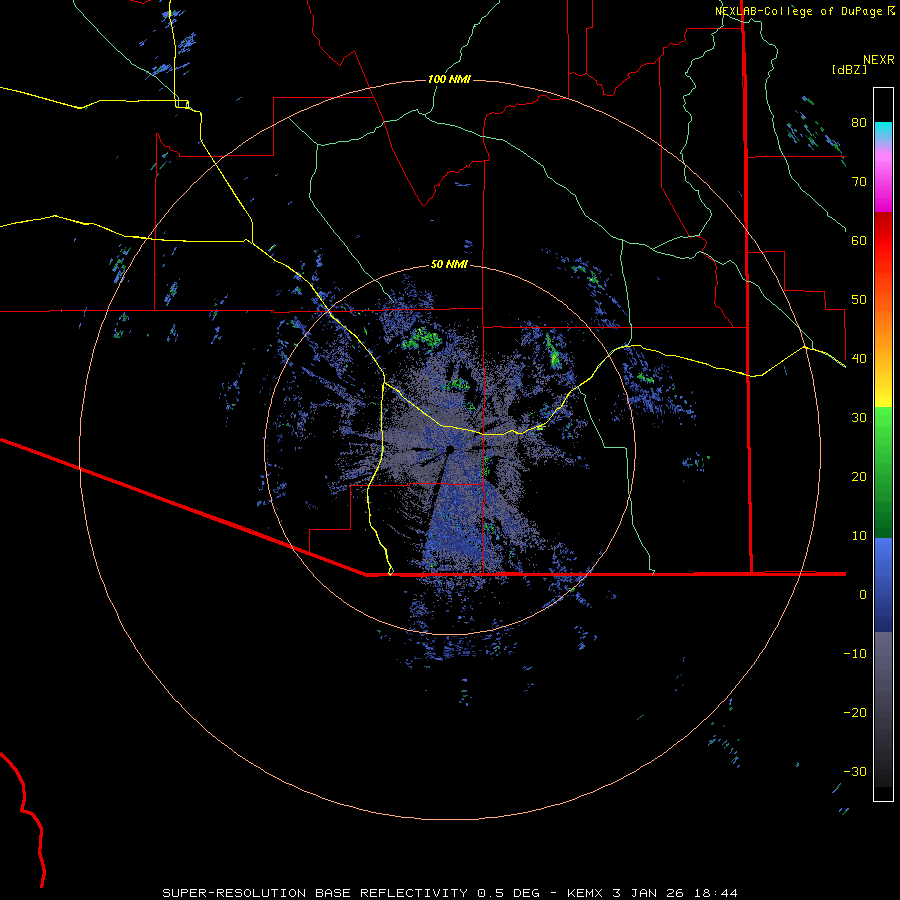Click the blue band of the color bar
Screen dimensions: 900x900
pyautogui.click(x=883, y=585)
